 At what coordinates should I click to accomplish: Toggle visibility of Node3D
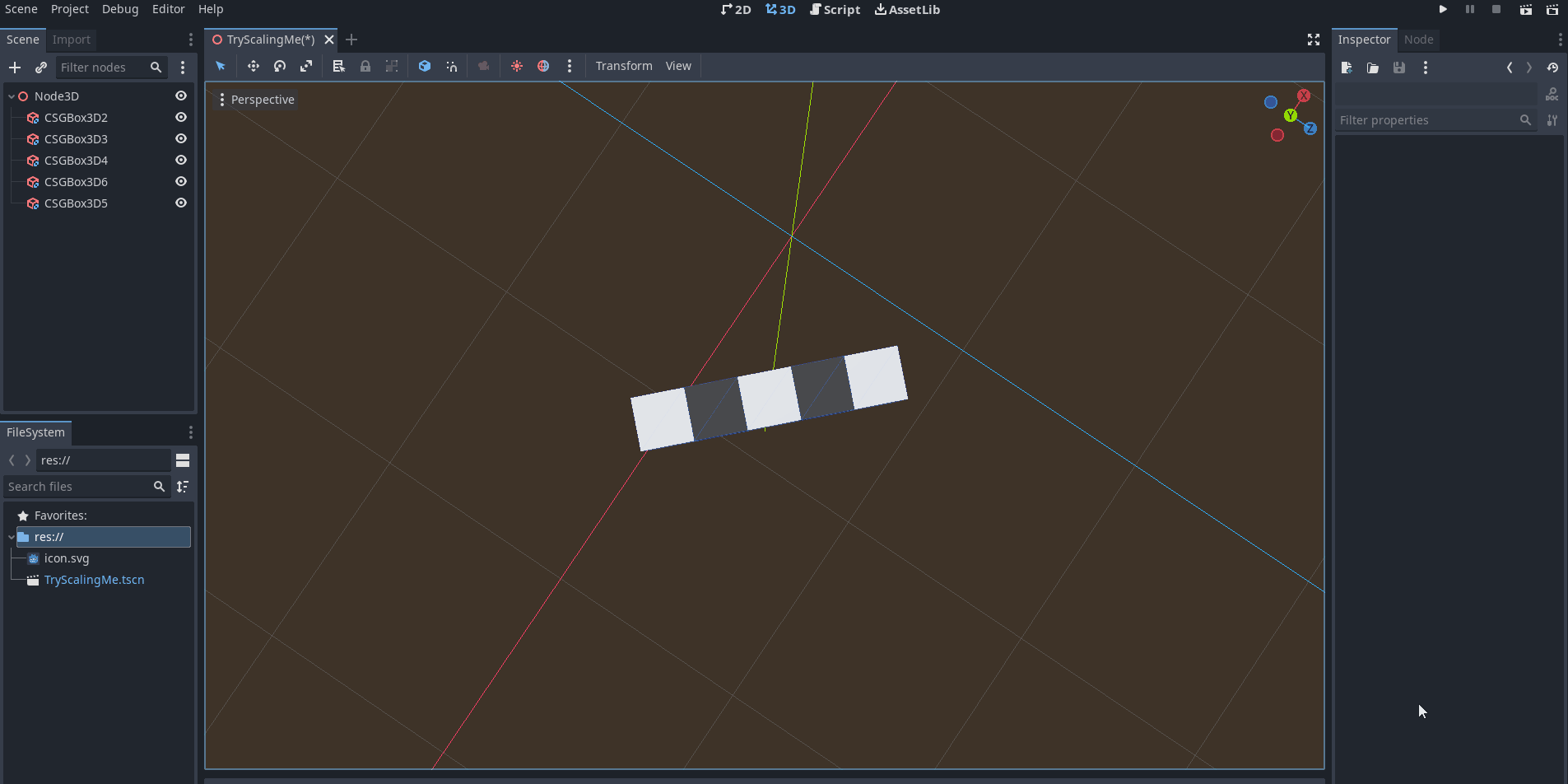click(181, 96)
